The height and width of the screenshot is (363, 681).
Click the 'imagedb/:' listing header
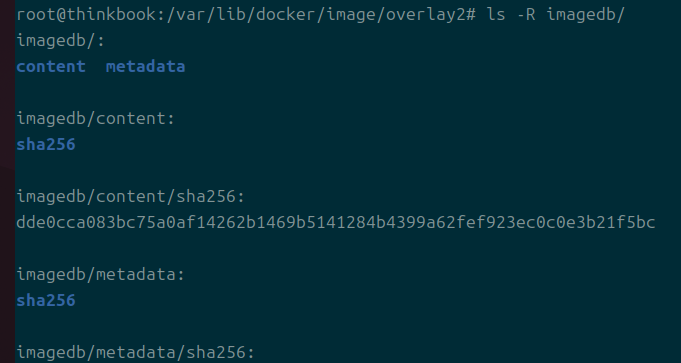coord(61,41)
